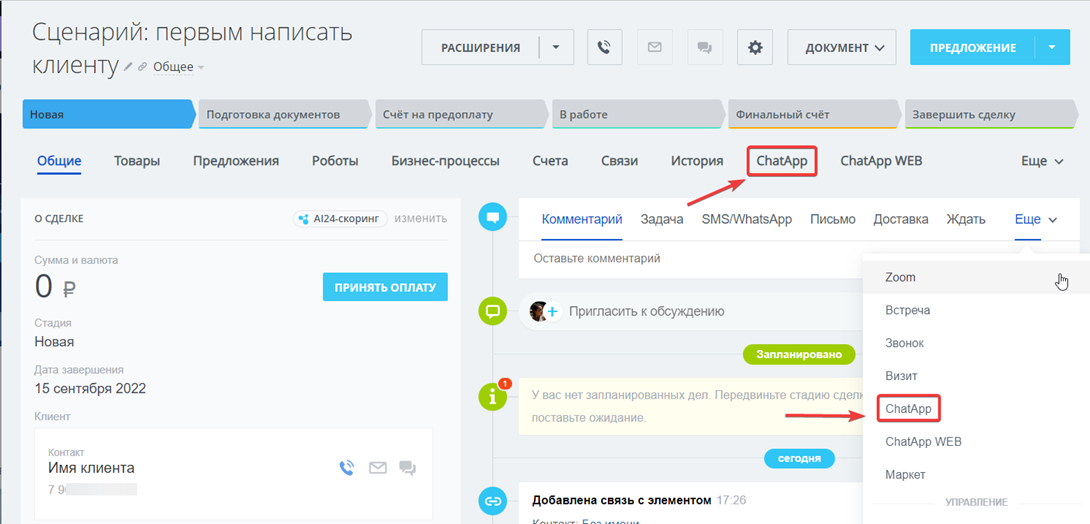Call the contact via phone icon
Viewport: 1090px width, 524px height.
[x=347, y=467]
